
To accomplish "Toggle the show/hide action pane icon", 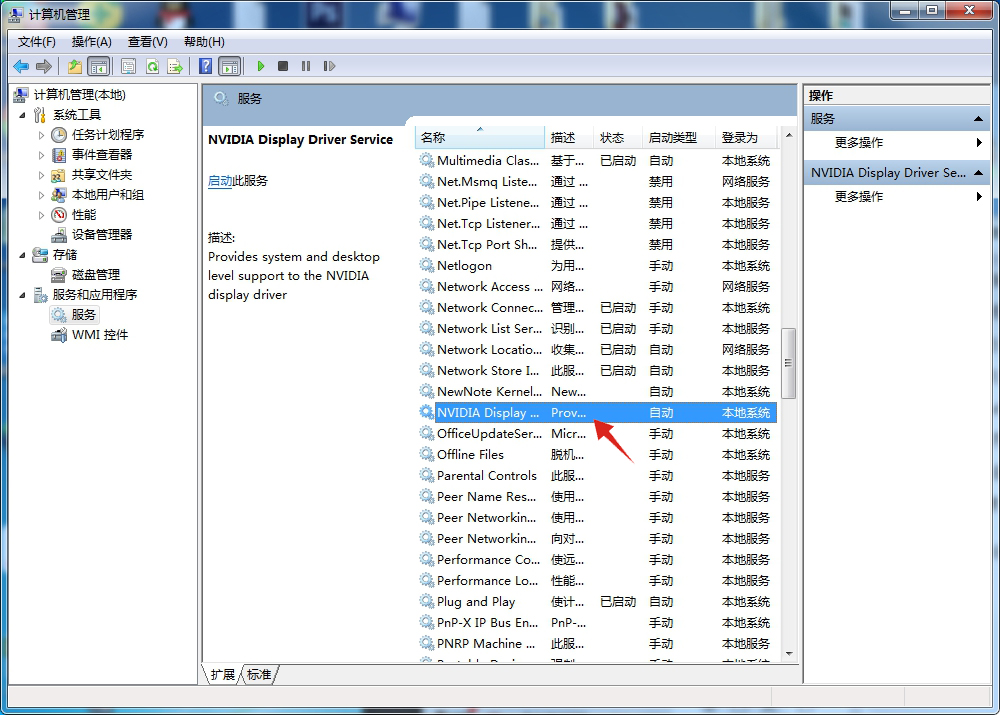I will pyautogui.click(x=230, y=66).
